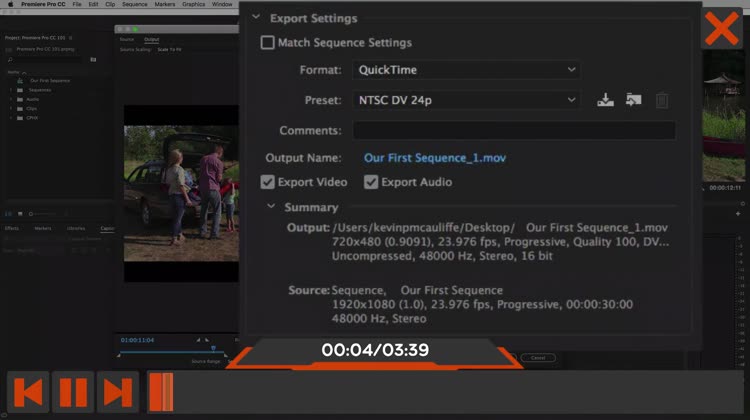Image resolution: width=750 pixels, height=420 pixels.
Task: Click the Import Preset icon
Action: 632,100
